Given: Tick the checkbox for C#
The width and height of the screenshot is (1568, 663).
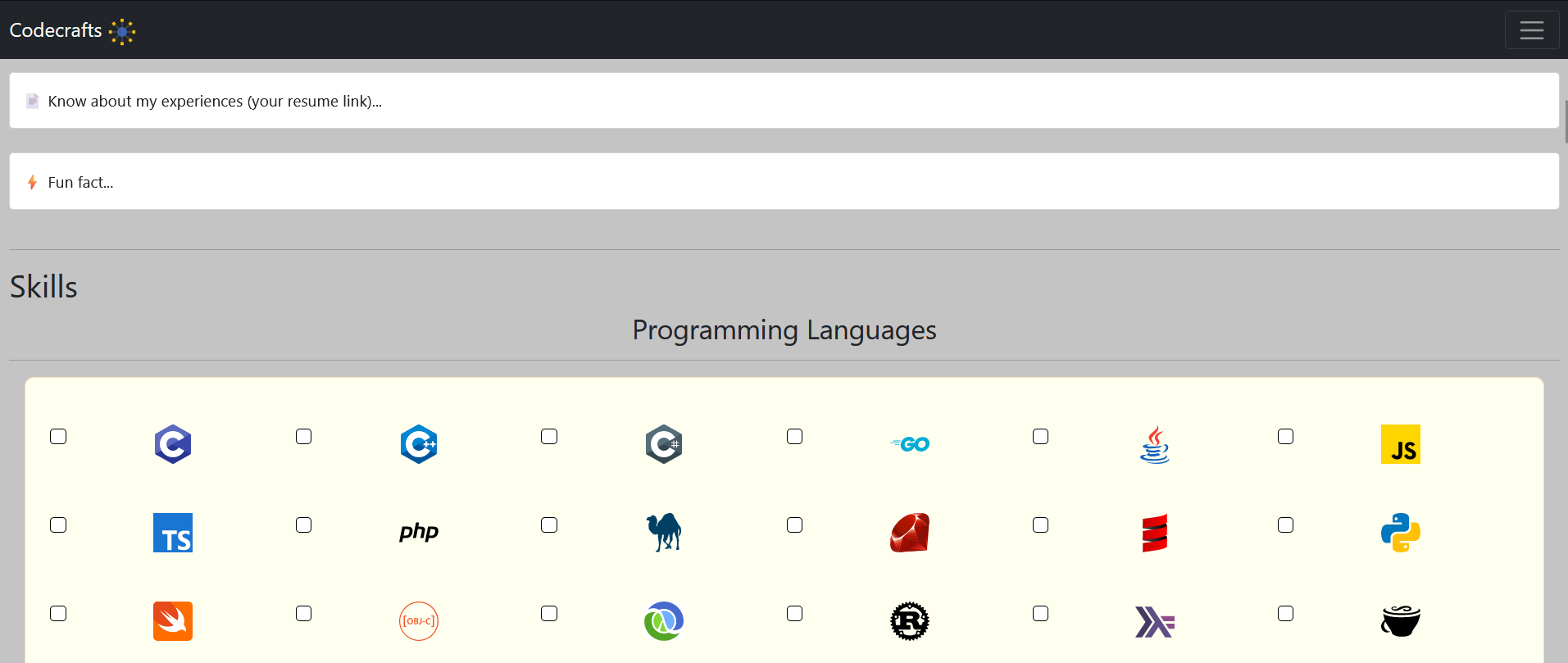Looking at the screenshot, I should coord(549,436).
